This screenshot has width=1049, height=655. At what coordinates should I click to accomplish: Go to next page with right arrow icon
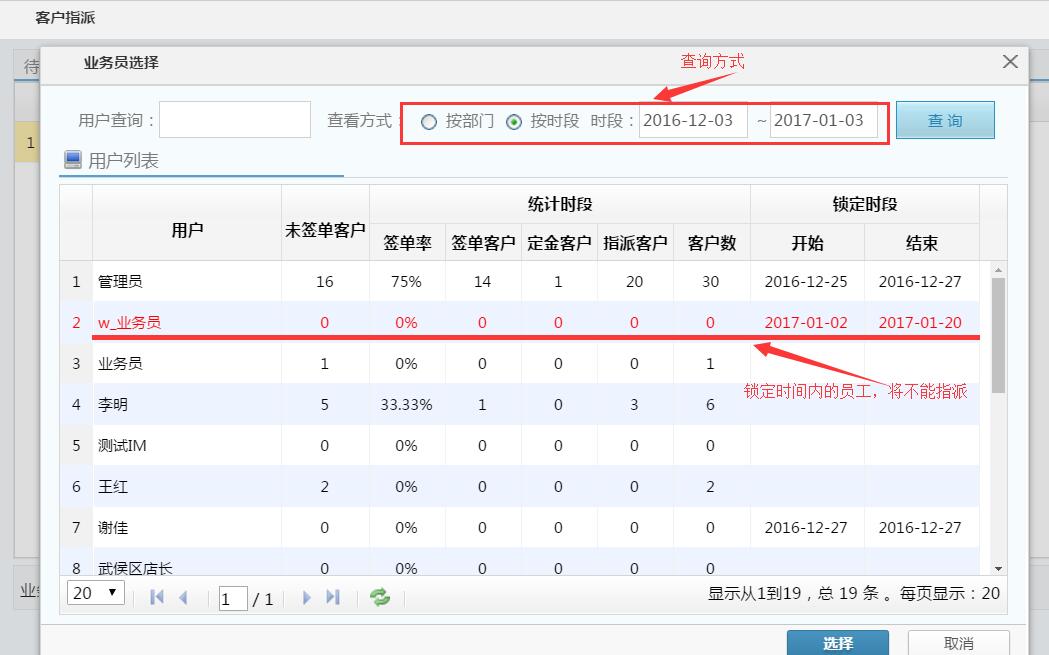tap(307, 596)
